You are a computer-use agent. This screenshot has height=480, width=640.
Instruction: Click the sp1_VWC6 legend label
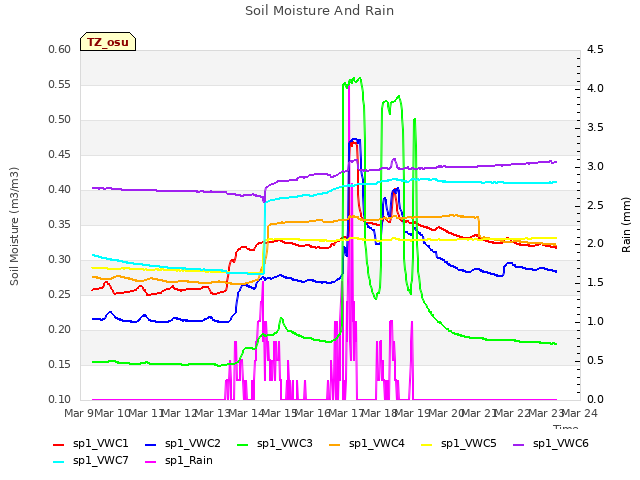click(x=560, y=444)
